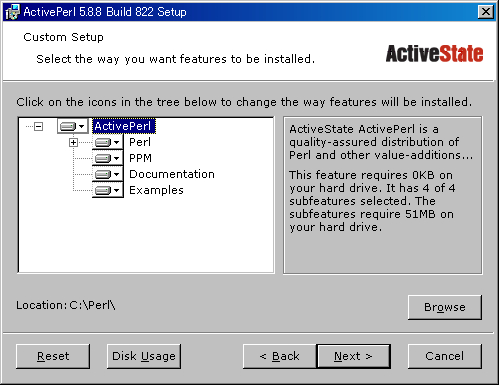
Task: Select the Examples feature label
Action: (x=156, y=190)
